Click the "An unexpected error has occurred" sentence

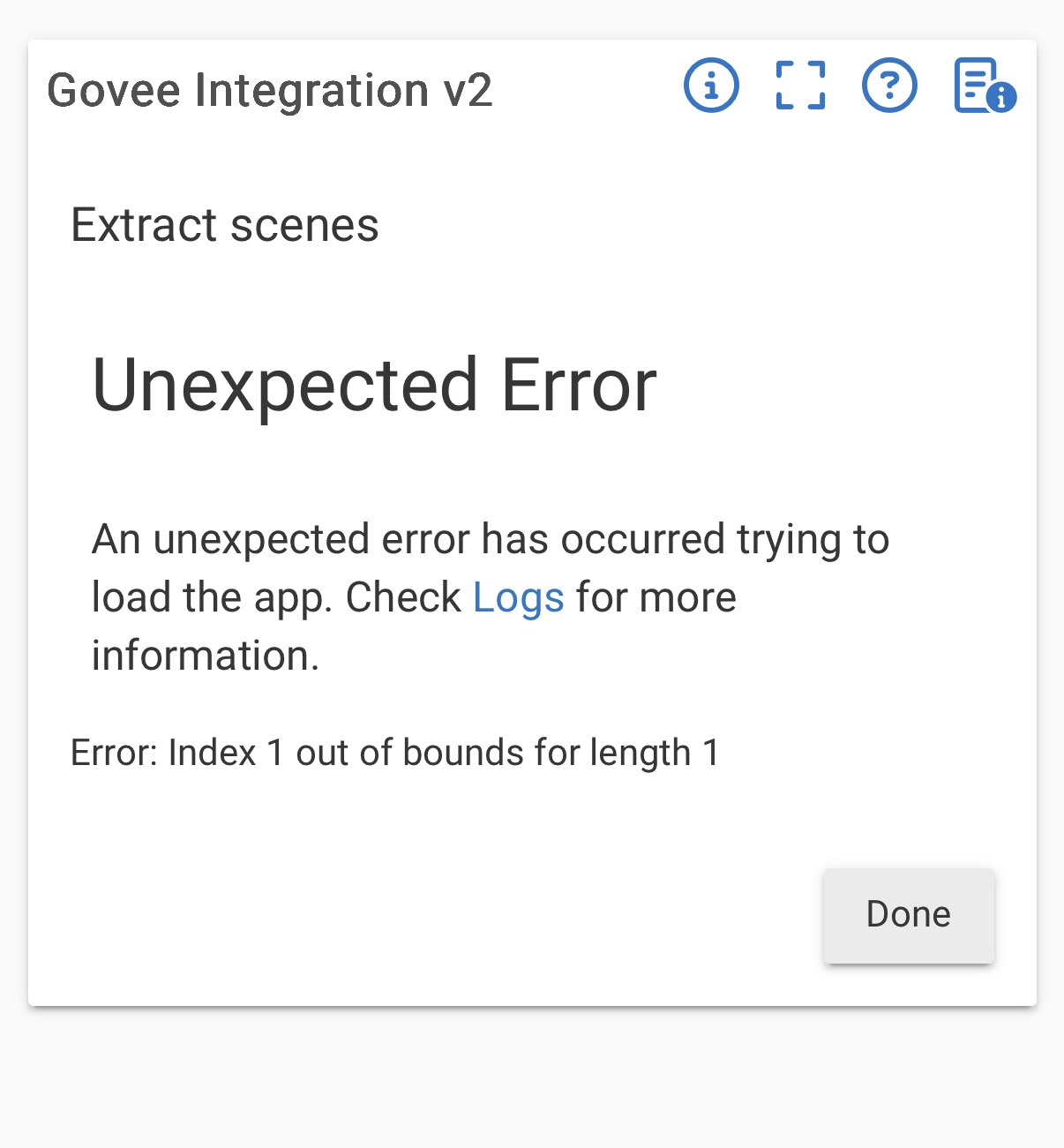coord(490,539)
